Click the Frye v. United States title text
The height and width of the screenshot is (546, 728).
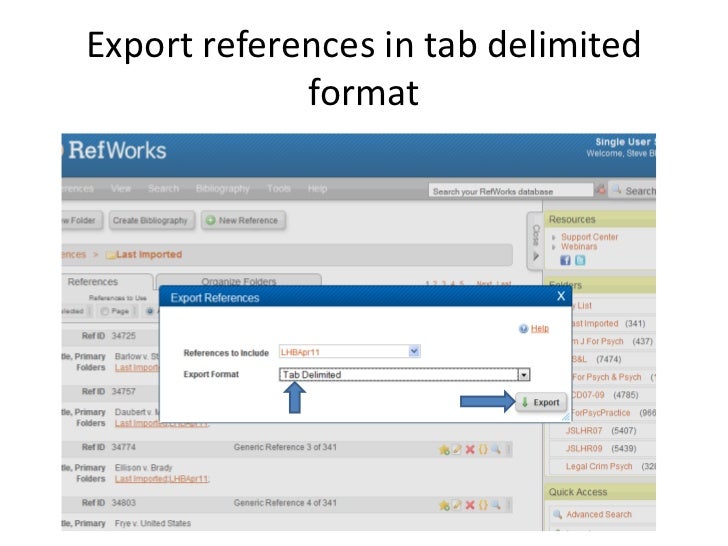153,523
